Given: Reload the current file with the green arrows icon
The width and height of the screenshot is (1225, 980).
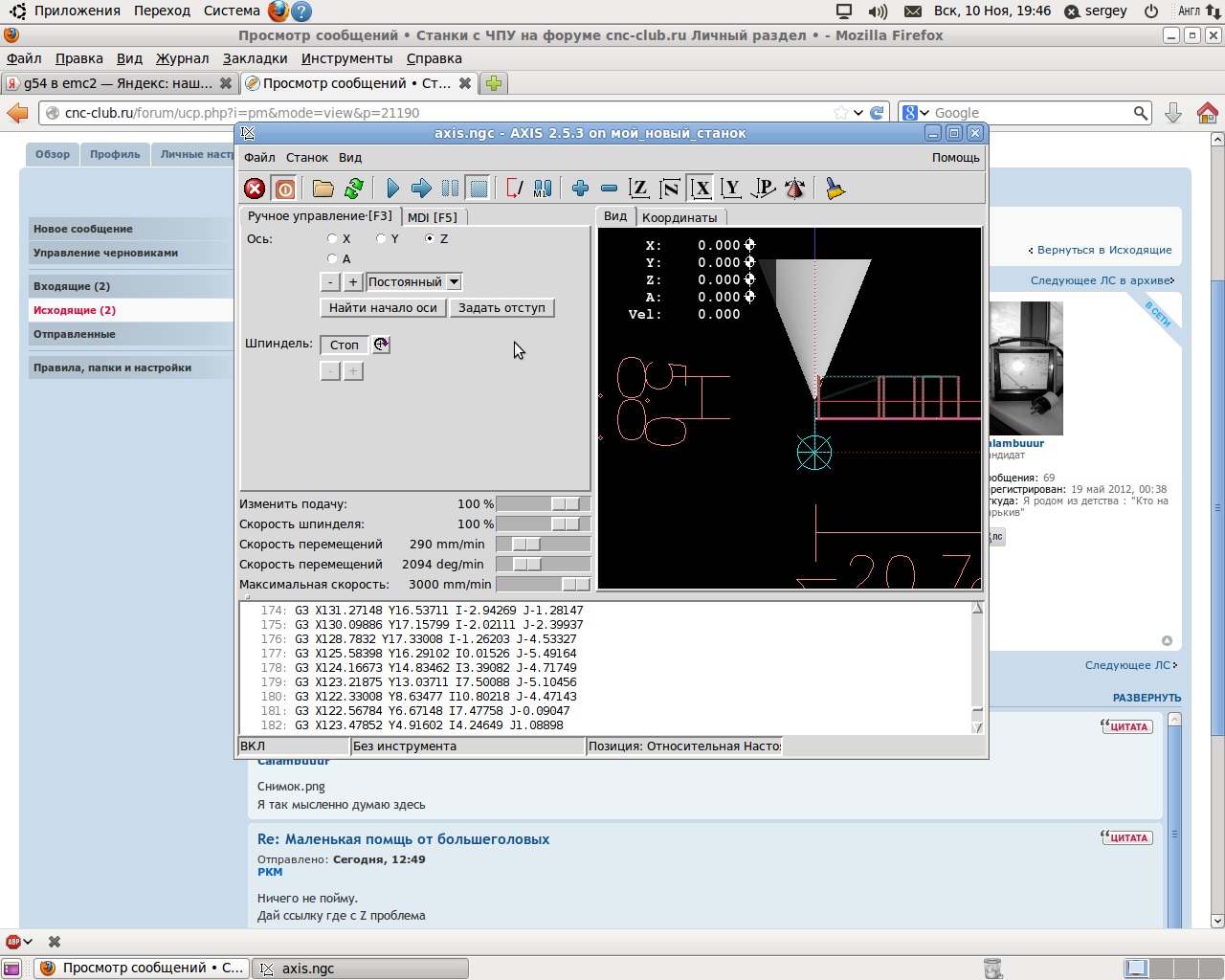Looking at the screenshot, I should click(x=354, y=189).
